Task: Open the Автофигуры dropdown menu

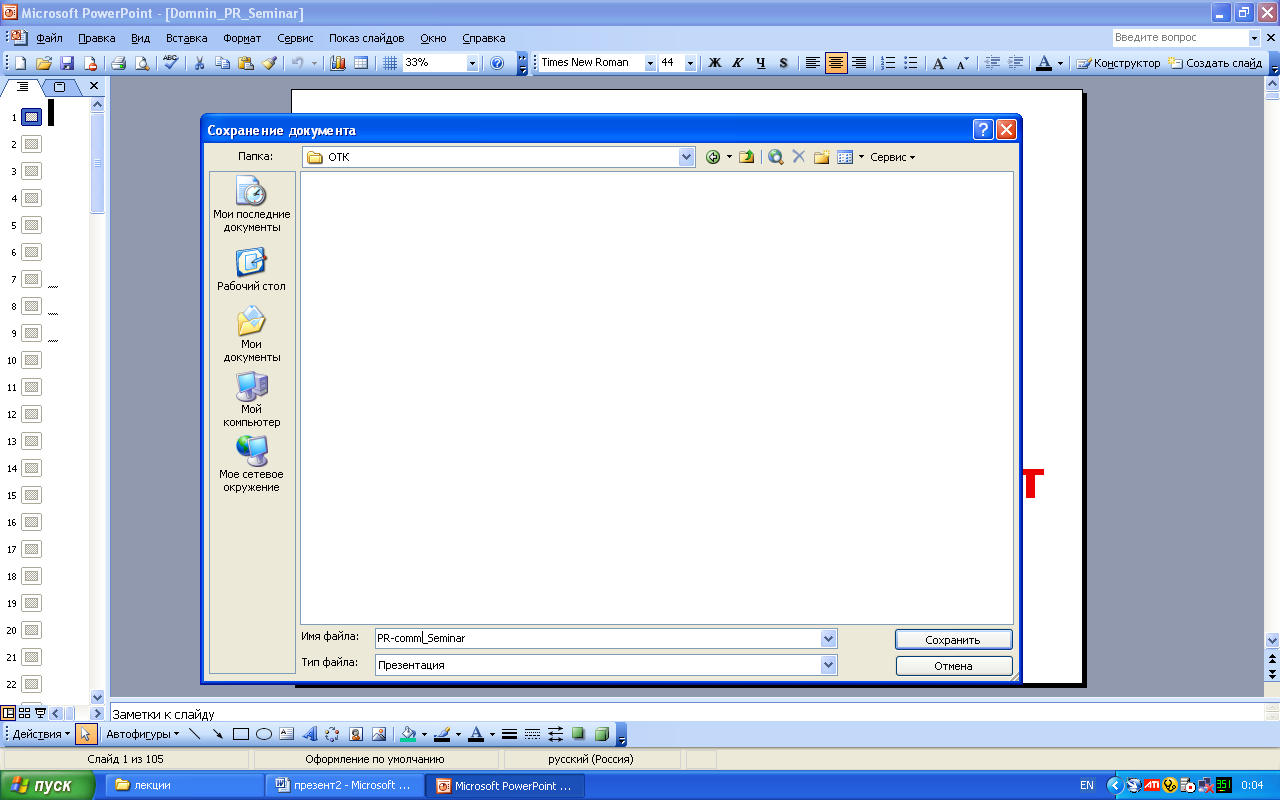Action: tap(143, 734)
